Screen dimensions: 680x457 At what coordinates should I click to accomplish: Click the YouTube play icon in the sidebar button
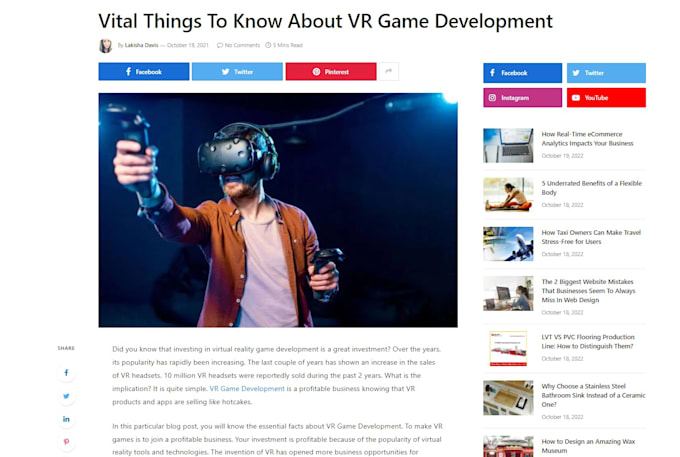coord(576,98)
